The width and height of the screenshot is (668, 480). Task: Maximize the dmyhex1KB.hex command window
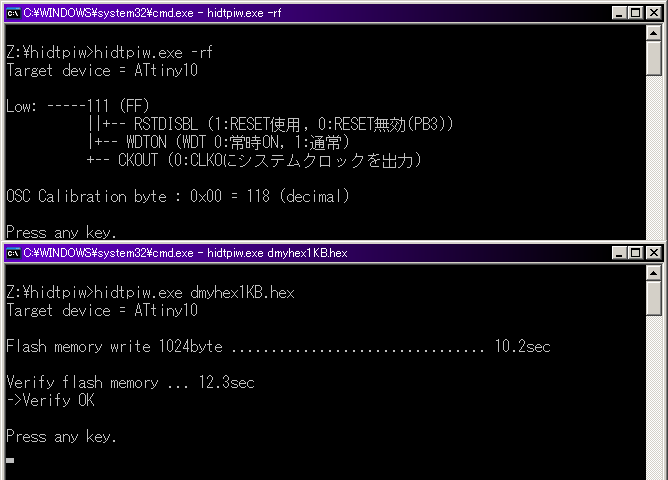(635, 253)
